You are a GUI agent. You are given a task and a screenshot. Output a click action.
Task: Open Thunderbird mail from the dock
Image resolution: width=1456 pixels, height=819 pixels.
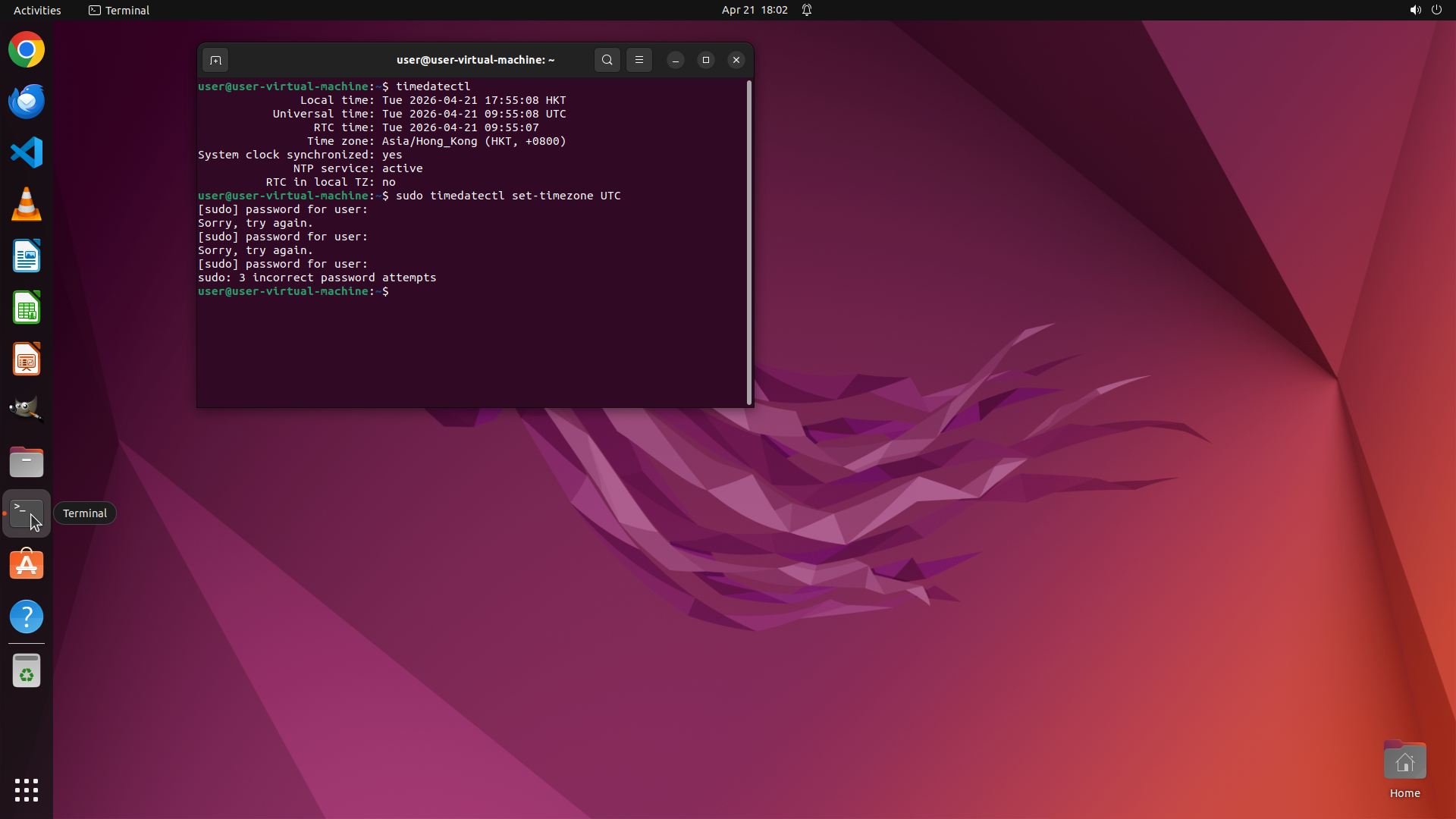click(x=27, y=102)
